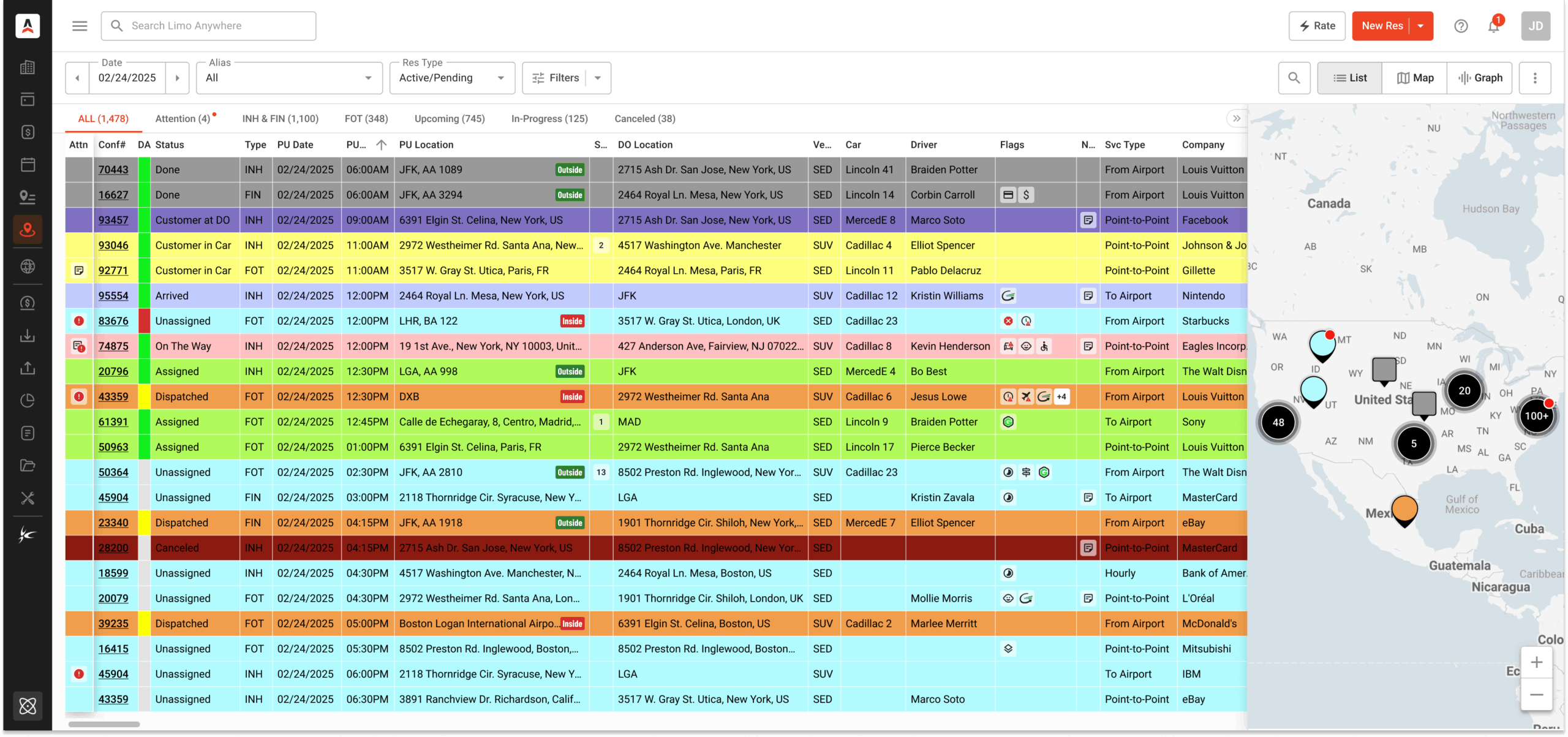Switch to Map view
This screenshot has height=737, width=1568.
pos(1415,78)
